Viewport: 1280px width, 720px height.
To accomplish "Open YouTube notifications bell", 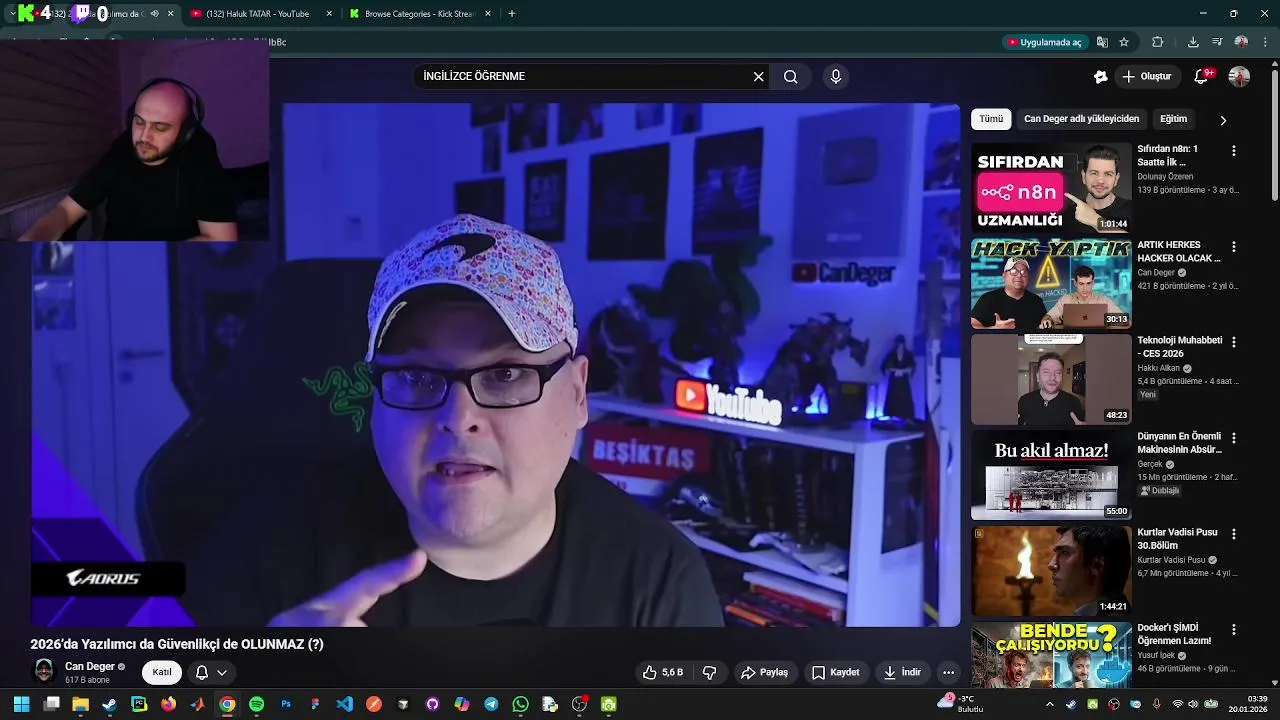I will pos(1203,76).
